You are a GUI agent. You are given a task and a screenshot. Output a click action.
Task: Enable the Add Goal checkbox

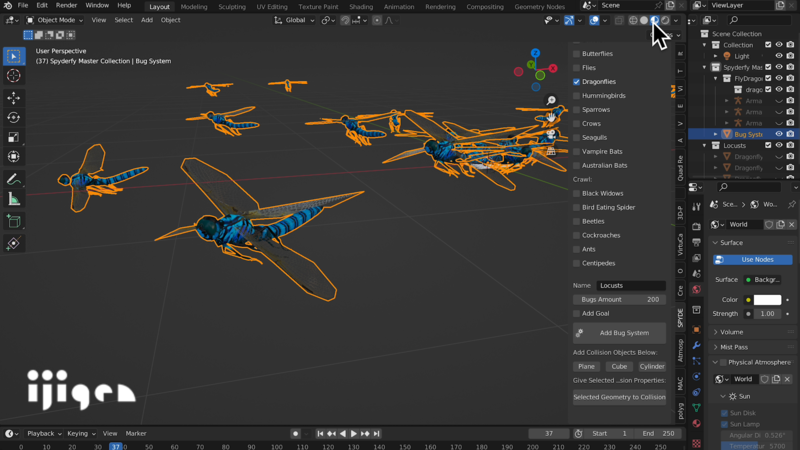[577, 313]
